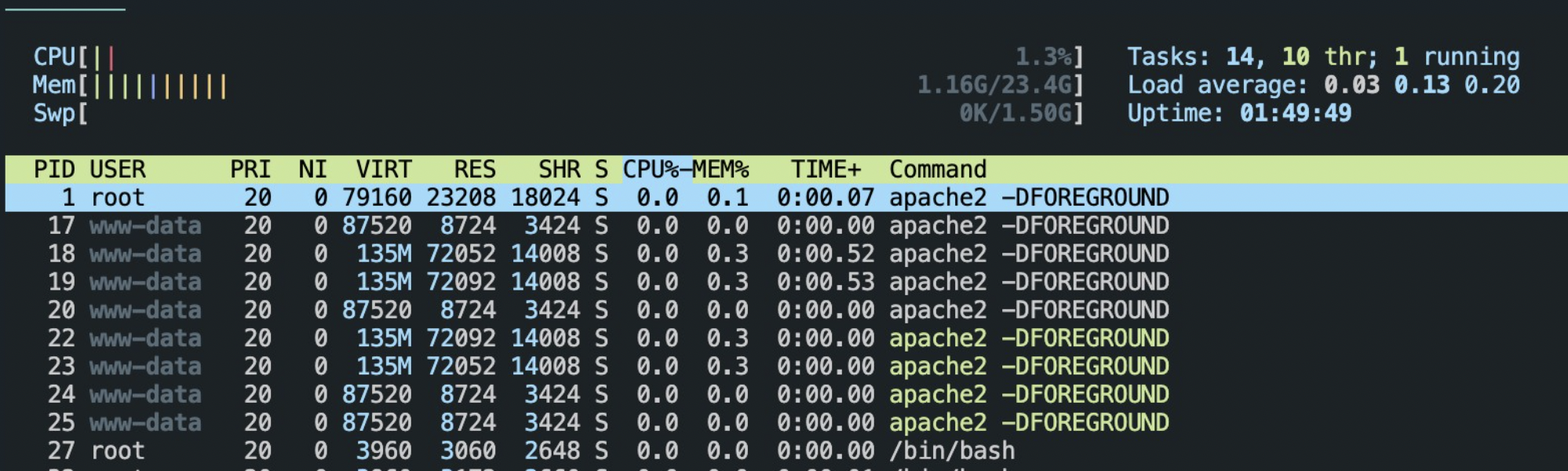
Task: Click the 0K/1.50G swap value
Action: (x=1016, y=113)
